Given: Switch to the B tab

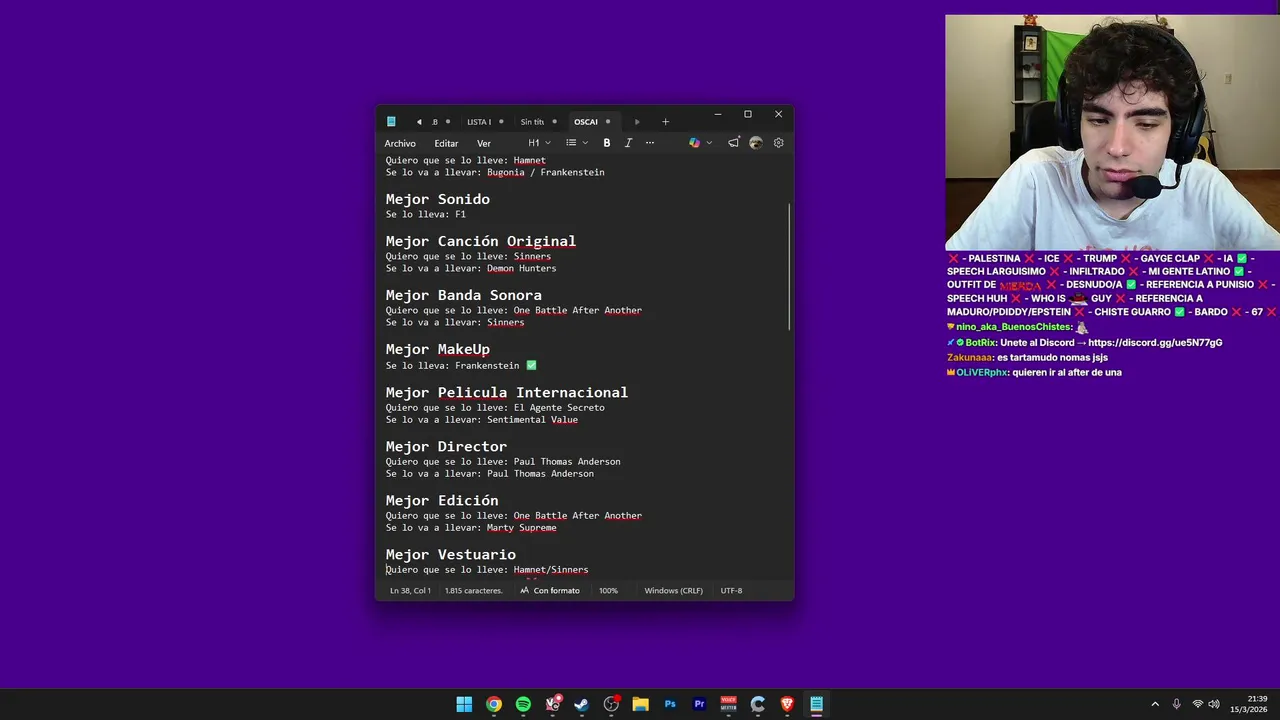Looking at the screenshot, I should (x=440, y=122).
